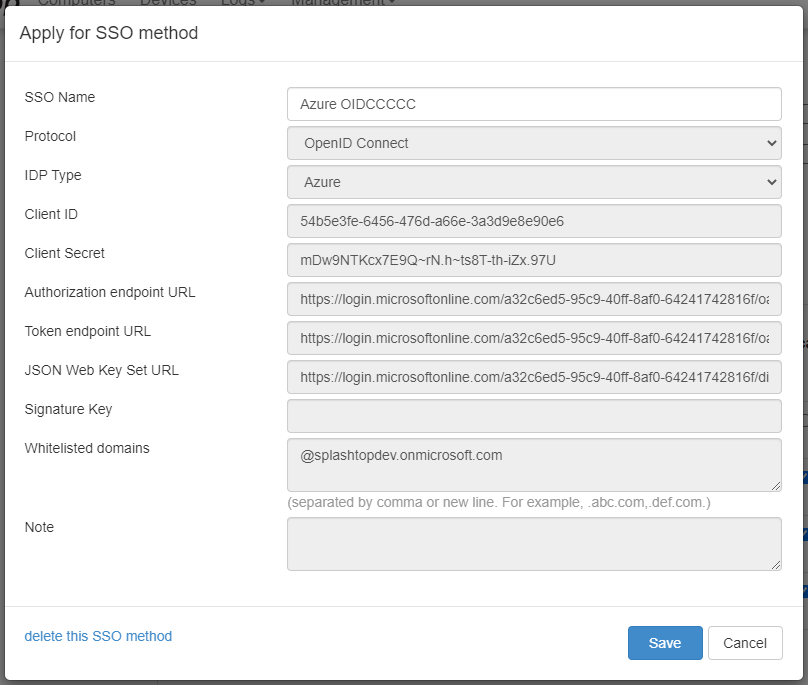Click the Note field resize handle
This screenshot has width=808, height=685.
click(x=776, y=565)
